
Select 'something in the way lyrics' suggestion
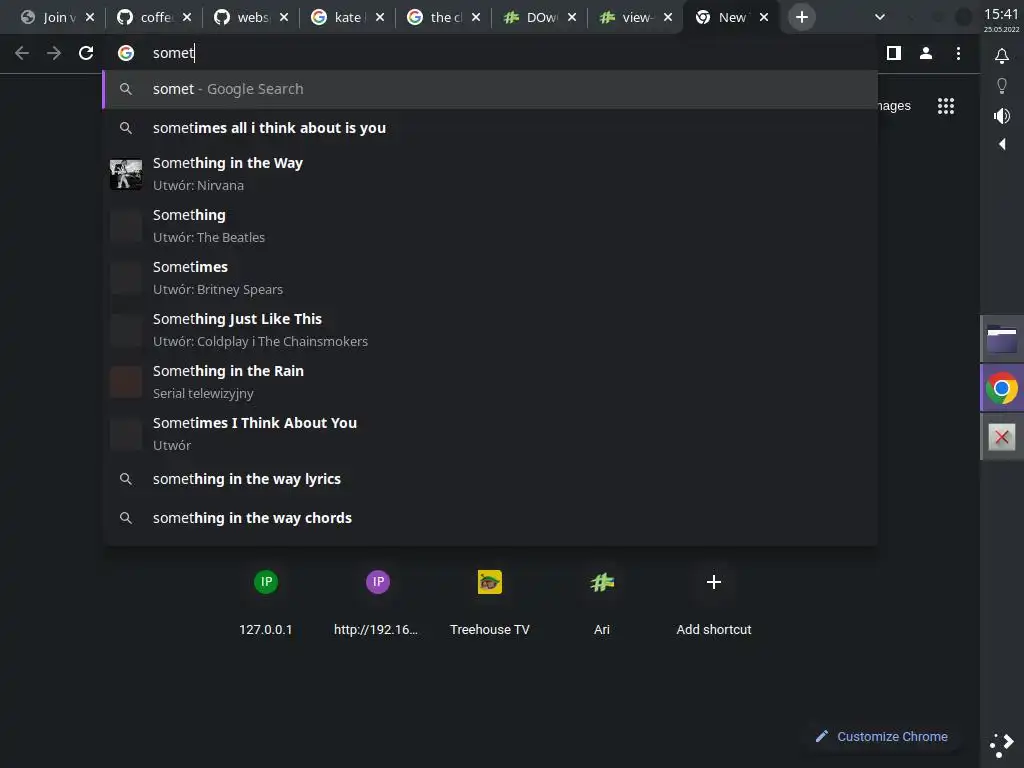tap(490, 479)
